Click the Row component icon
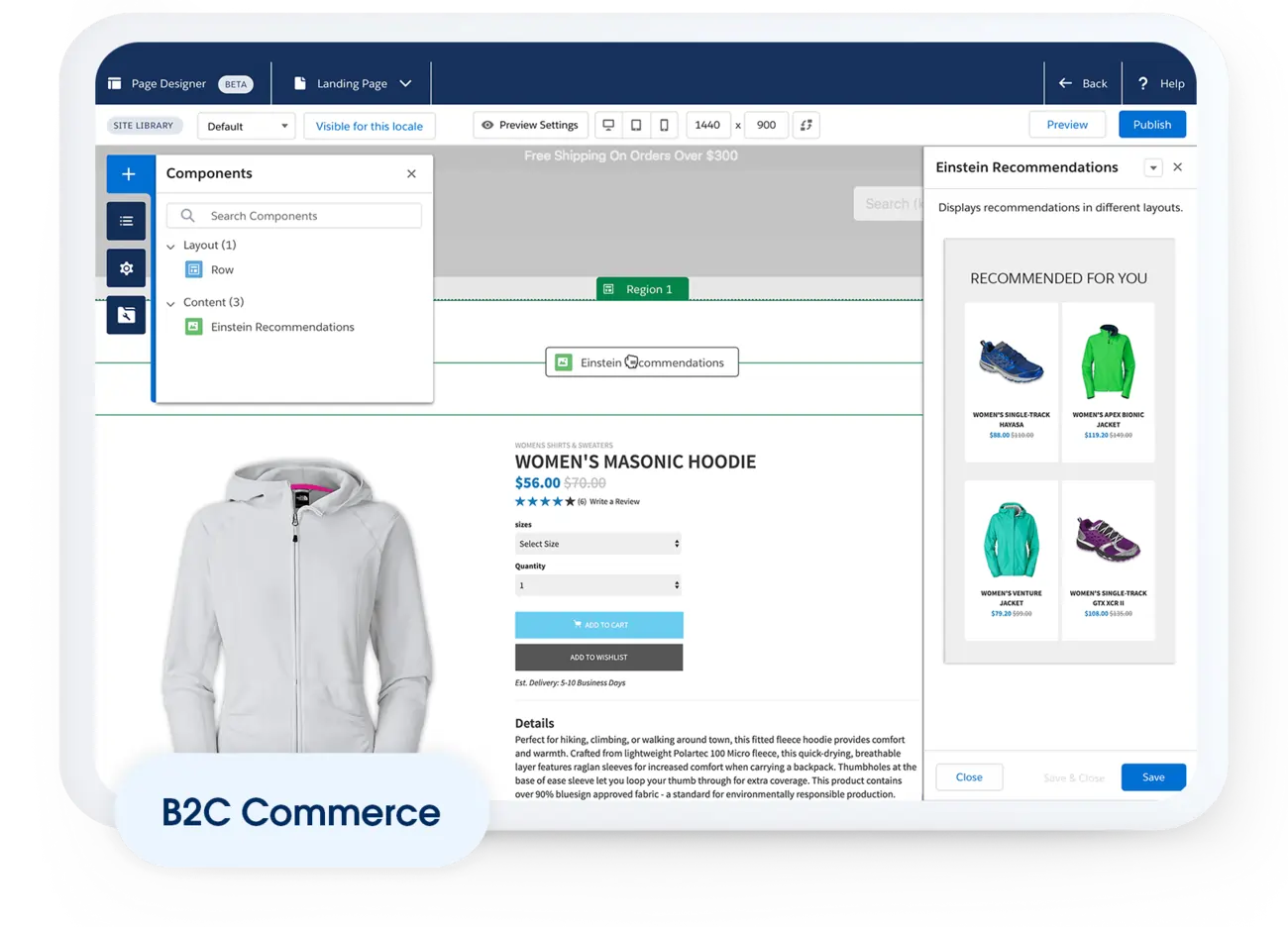 point(194,269)
